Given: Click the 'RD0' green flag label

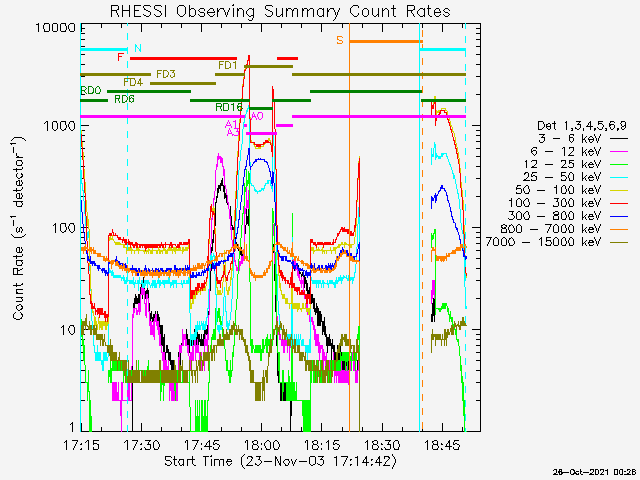Looking at the screenshot, I should tap(91, 91).
